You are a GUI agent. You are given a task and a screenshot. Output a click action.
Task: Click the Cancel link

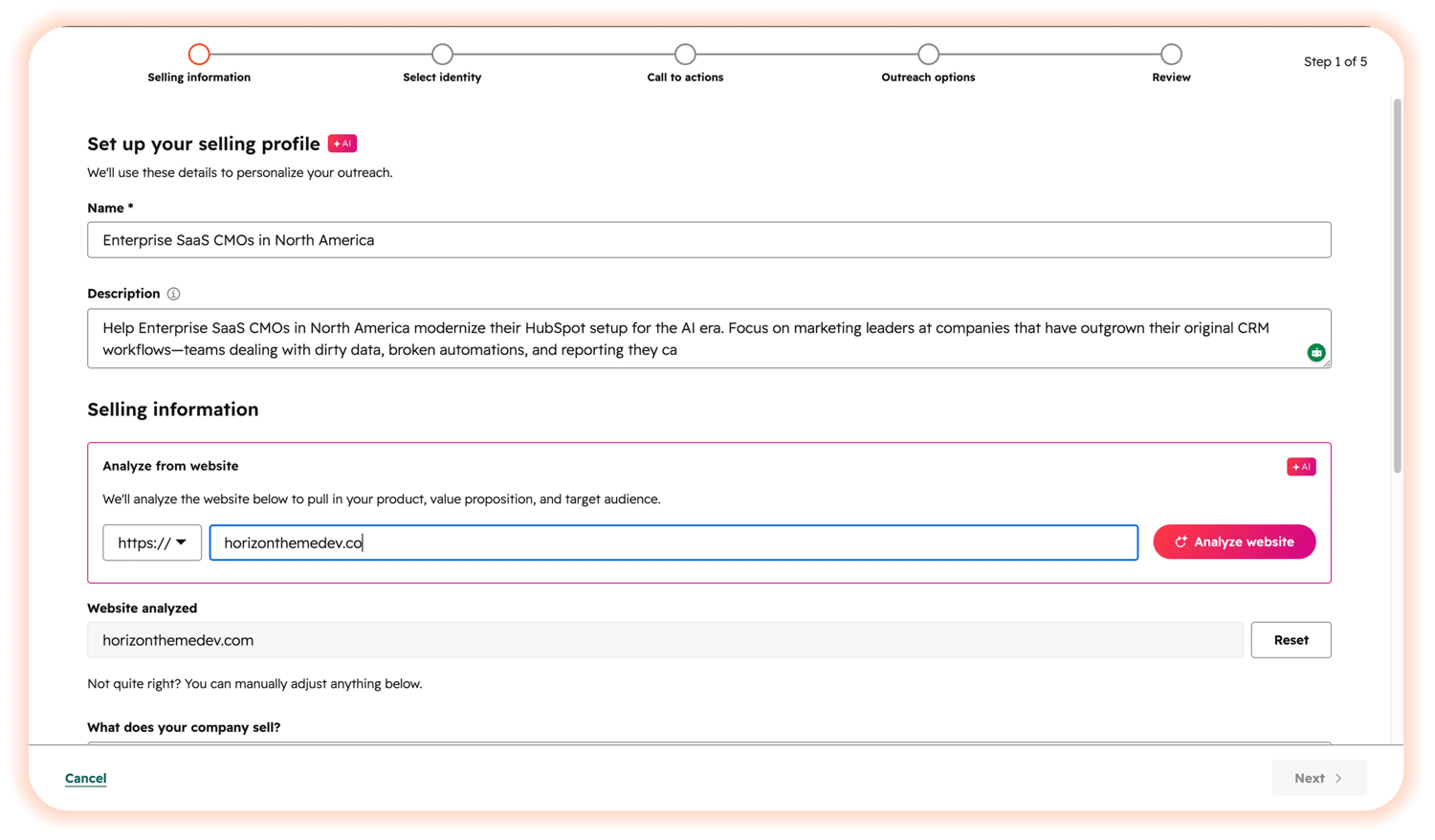(x=85, y=778)
